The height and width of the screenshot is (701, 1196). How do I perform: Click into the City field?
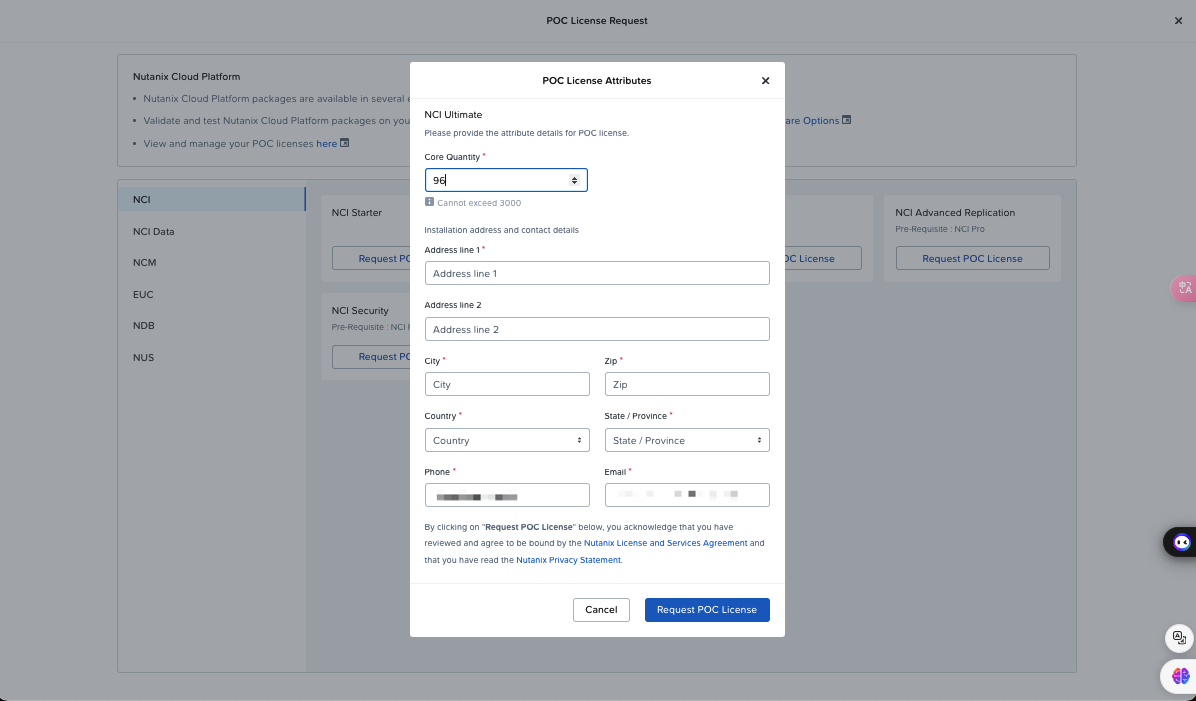(507, 384)
